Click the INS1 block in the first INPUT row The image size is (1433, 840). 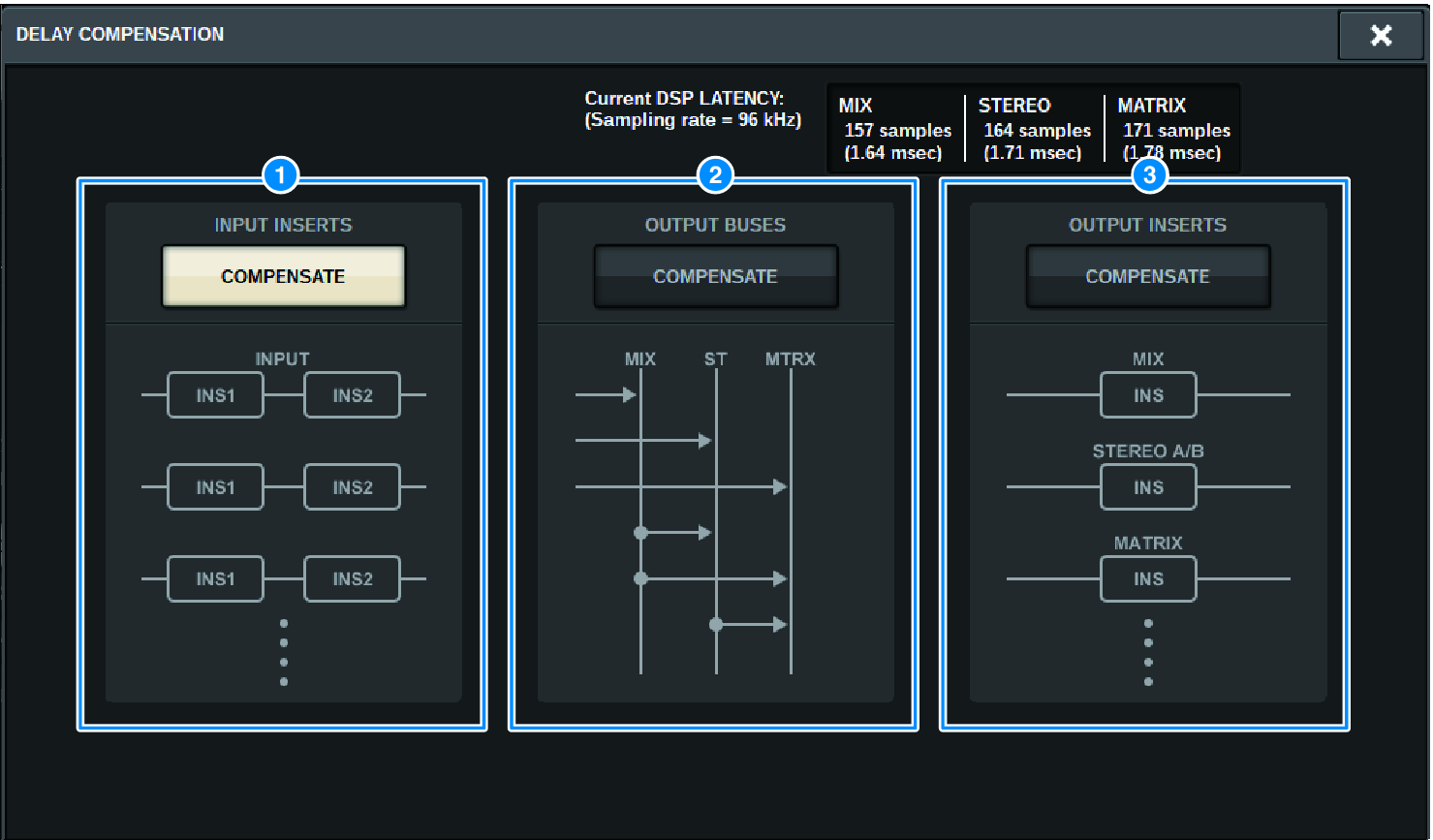215,394
